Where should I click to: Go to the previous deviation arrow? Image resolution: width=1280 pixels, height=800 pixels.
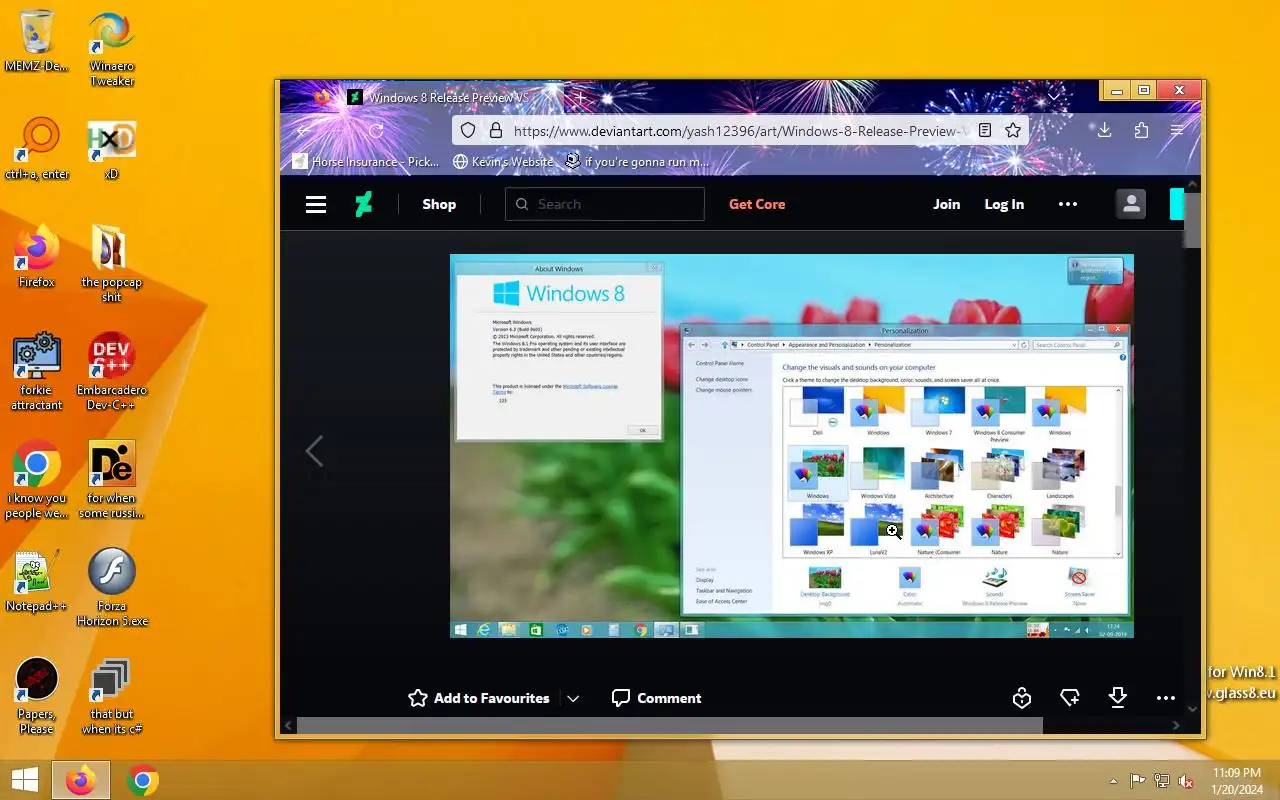coord(314,451)
